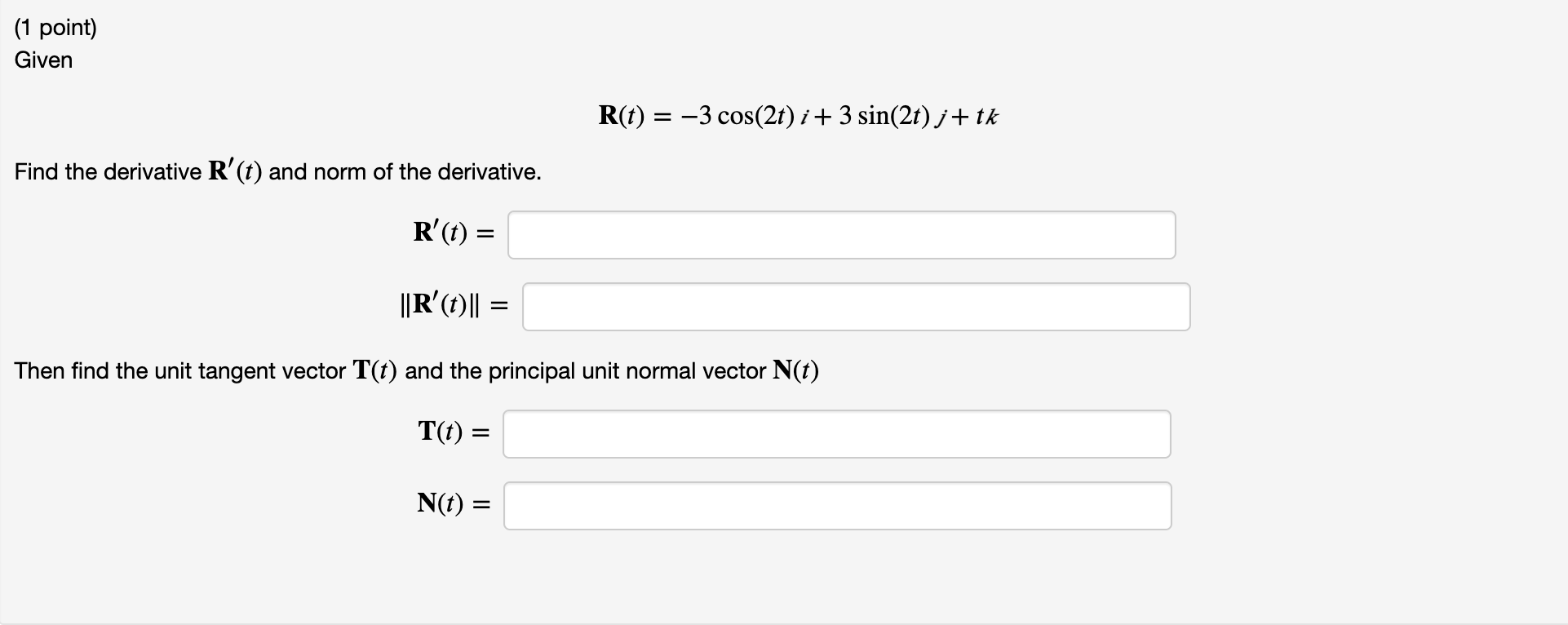Click the T(t) = label
Screen dimensions: 1568x625
click(x=454, y=432)
